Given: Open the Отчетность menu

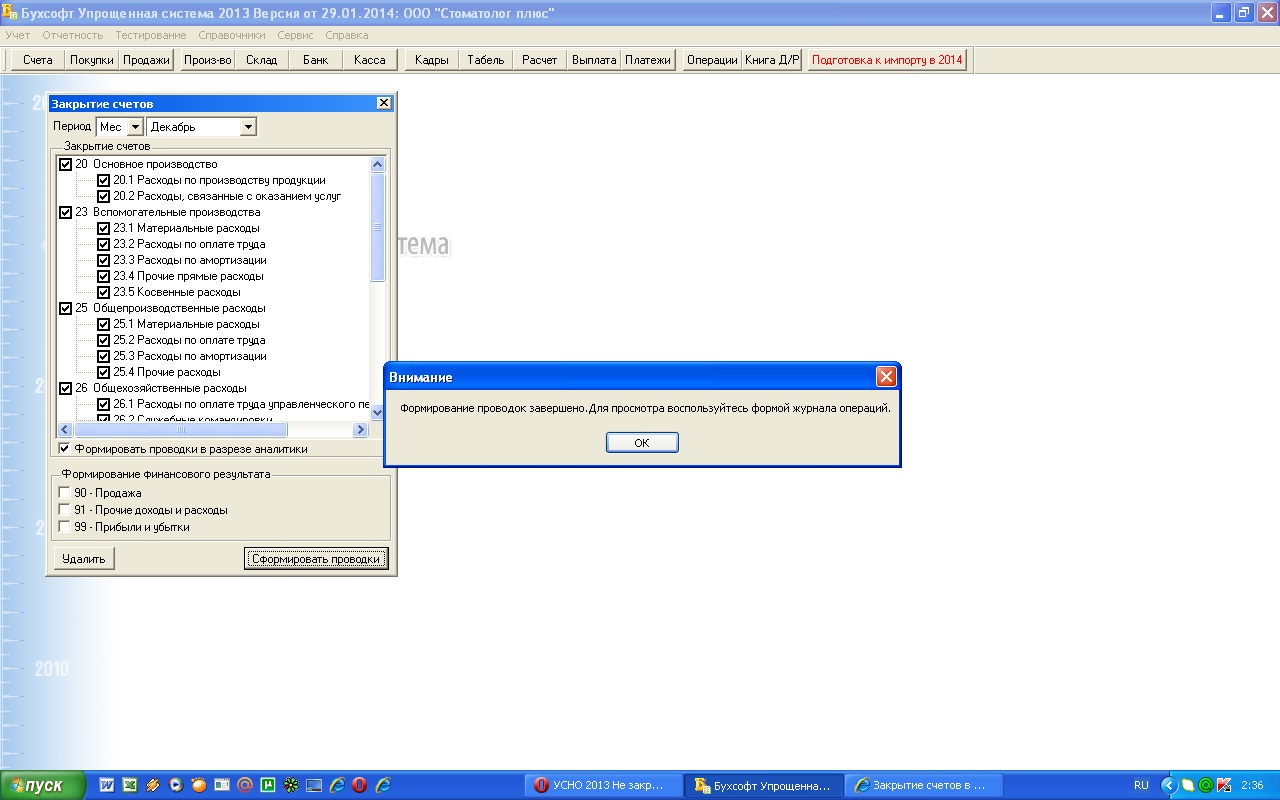Looking at the screenshot, I should (72, 35).
